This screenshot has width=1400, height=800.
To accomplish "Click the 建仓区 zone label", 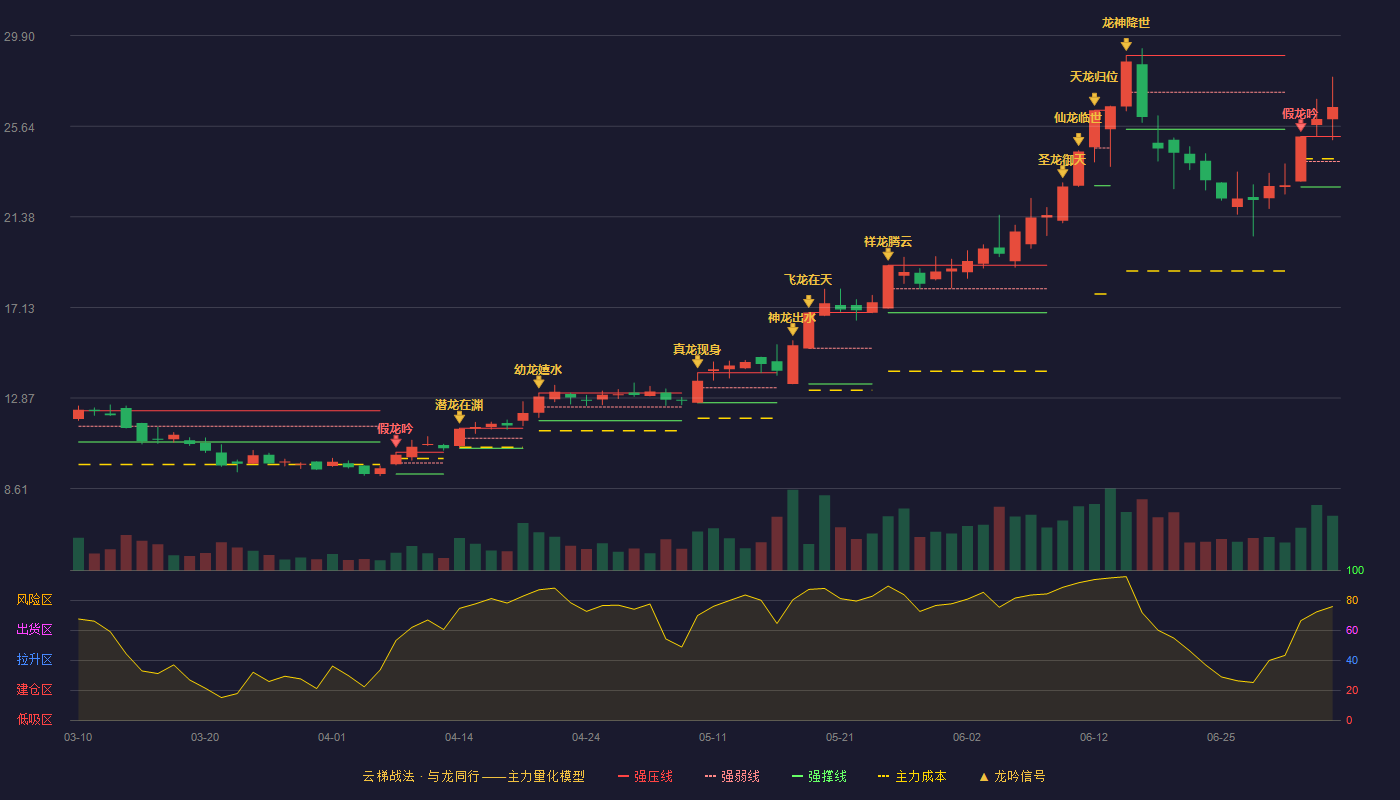I will (x=35, y=690).
